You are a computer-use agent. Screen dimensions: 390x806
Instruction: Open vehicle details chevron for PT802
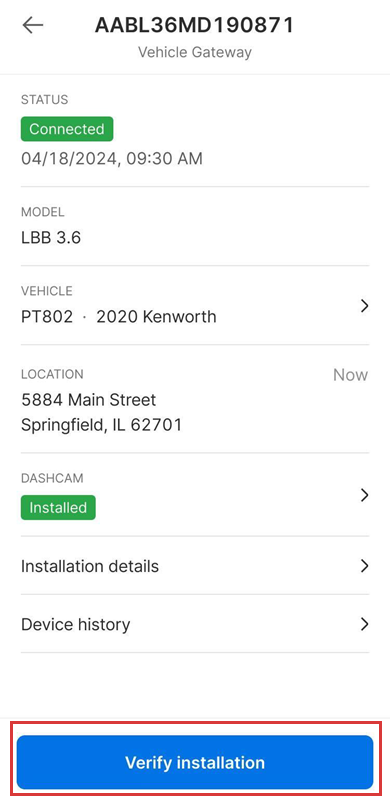(x=364, y=306)
